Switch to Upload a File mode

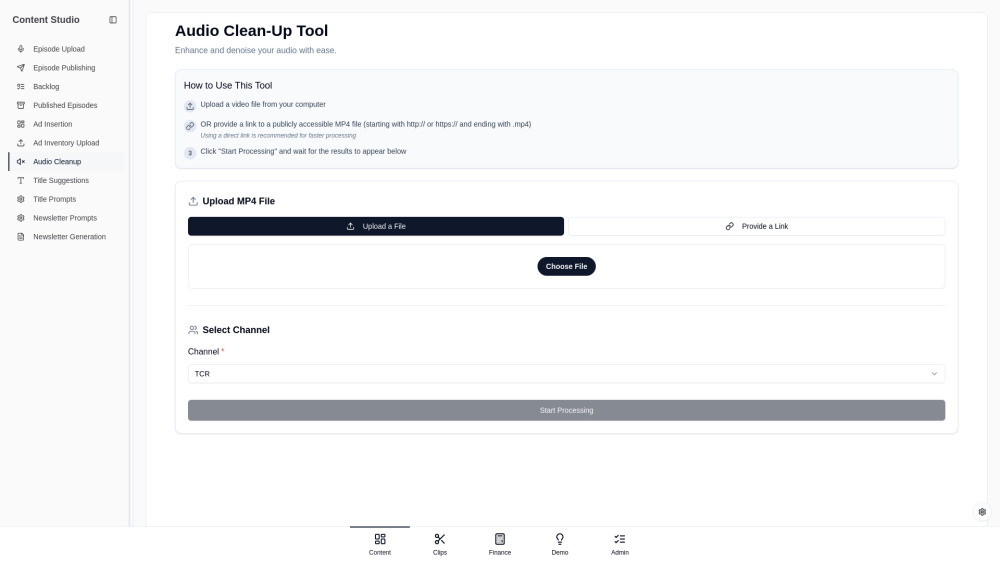click(x=376, y=227)
